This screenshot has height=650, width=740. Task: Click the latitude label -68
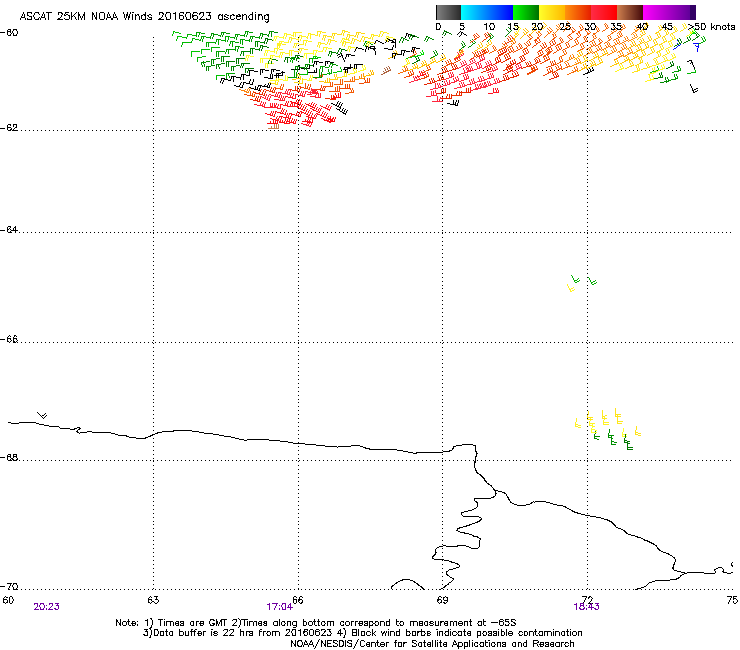9,457
